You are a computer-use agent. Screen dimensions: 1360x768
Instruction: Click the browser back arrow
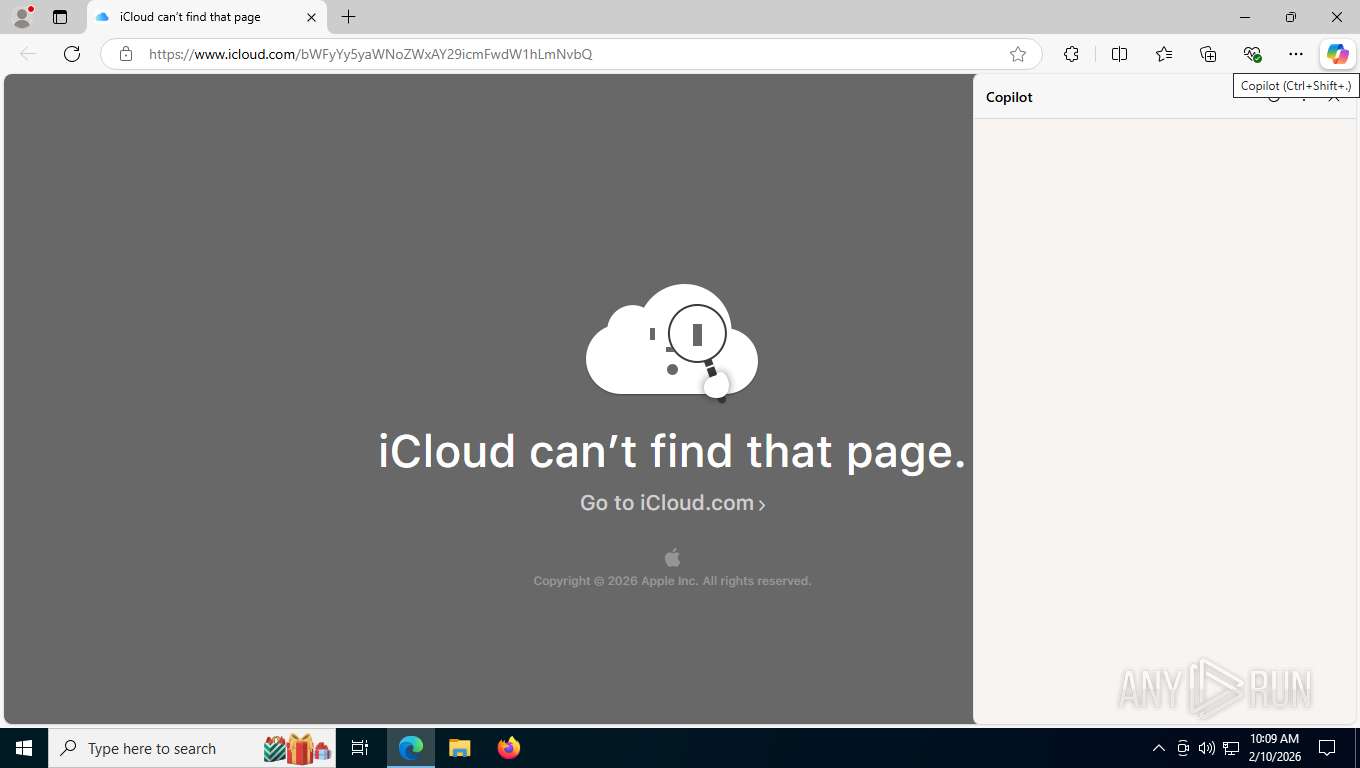[x=28, y=54]
